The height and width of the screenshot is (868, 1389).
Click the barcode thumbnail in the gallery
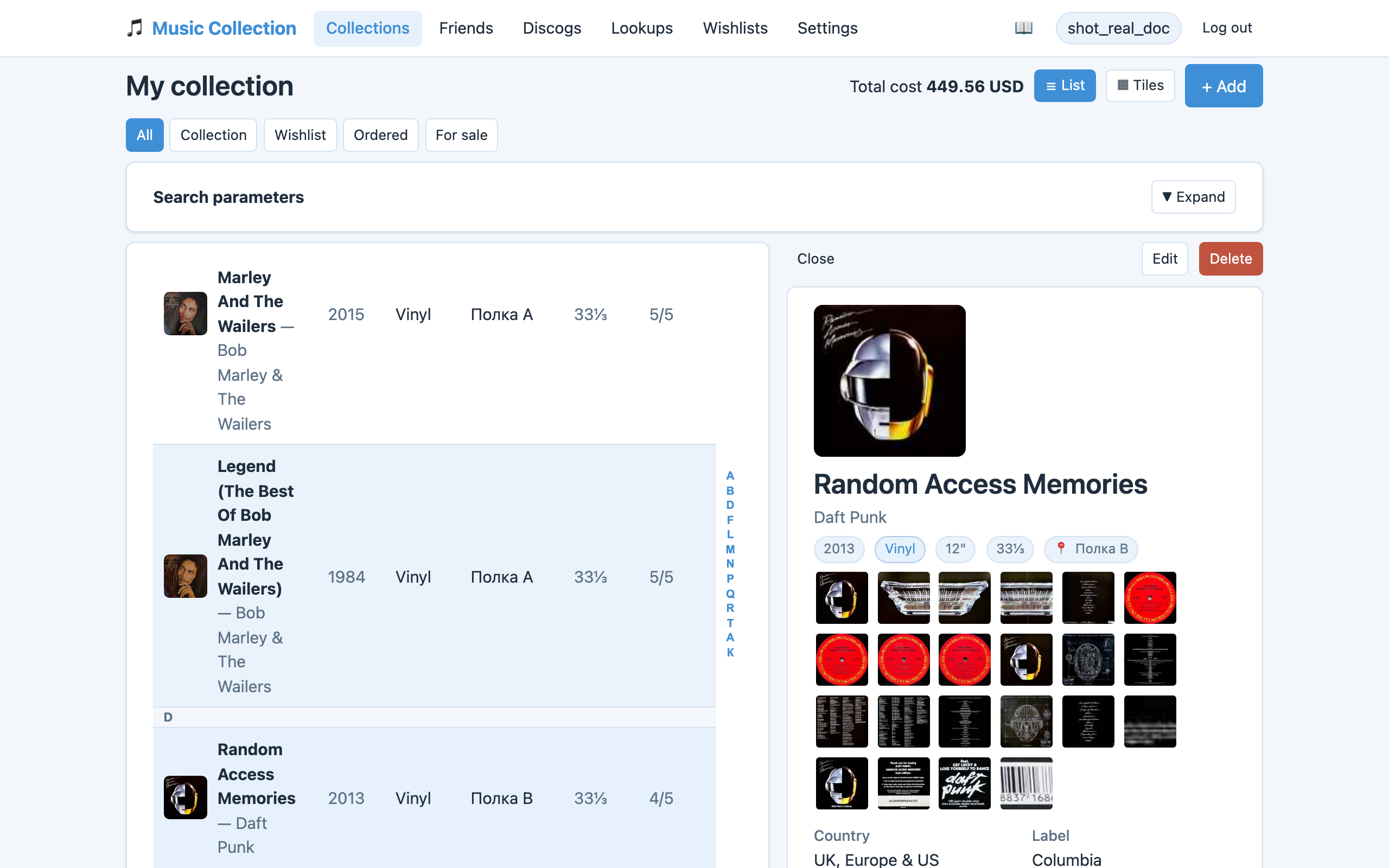coord(1026,783)
